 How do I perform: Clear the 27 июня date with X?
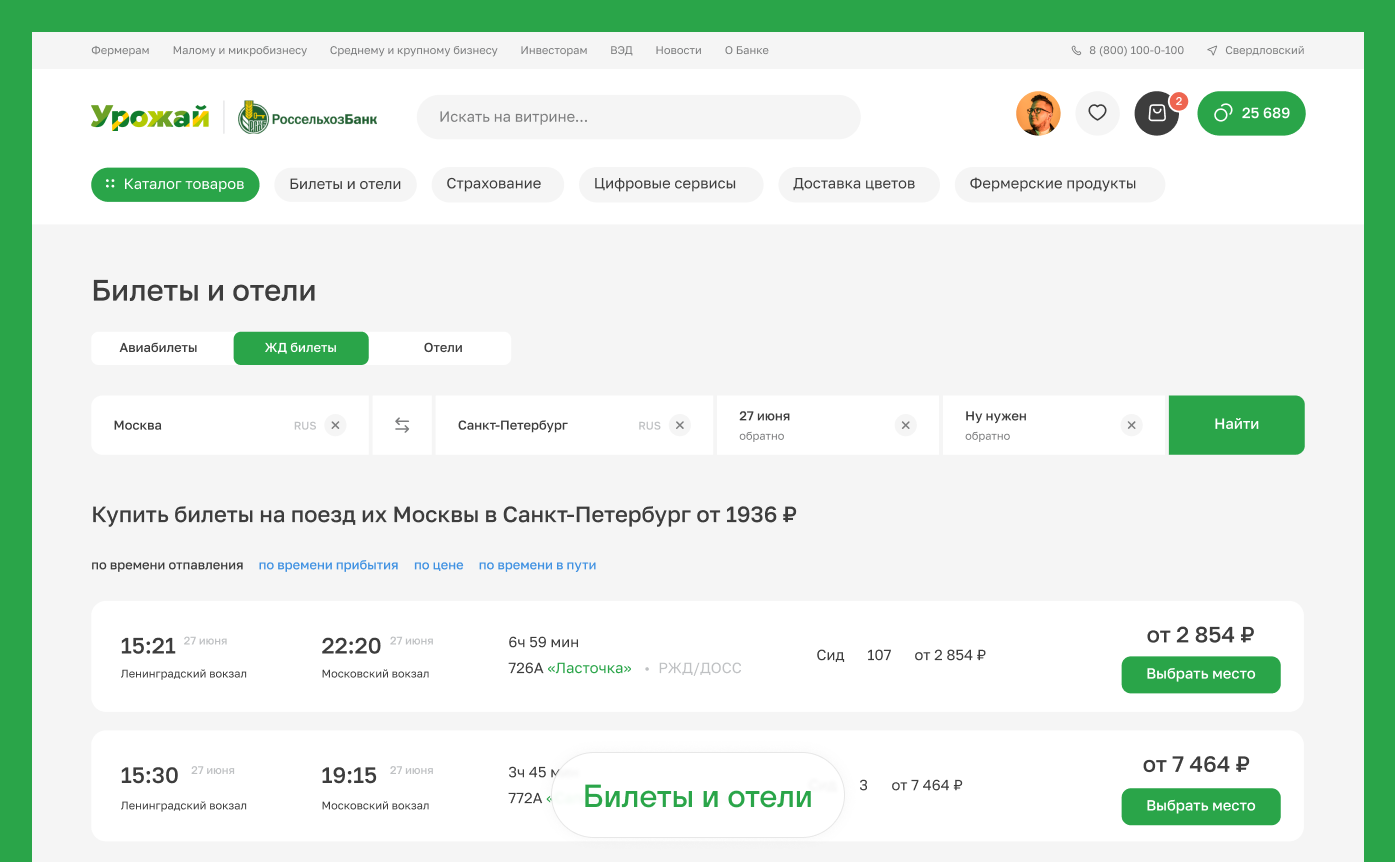click(905, 424)
